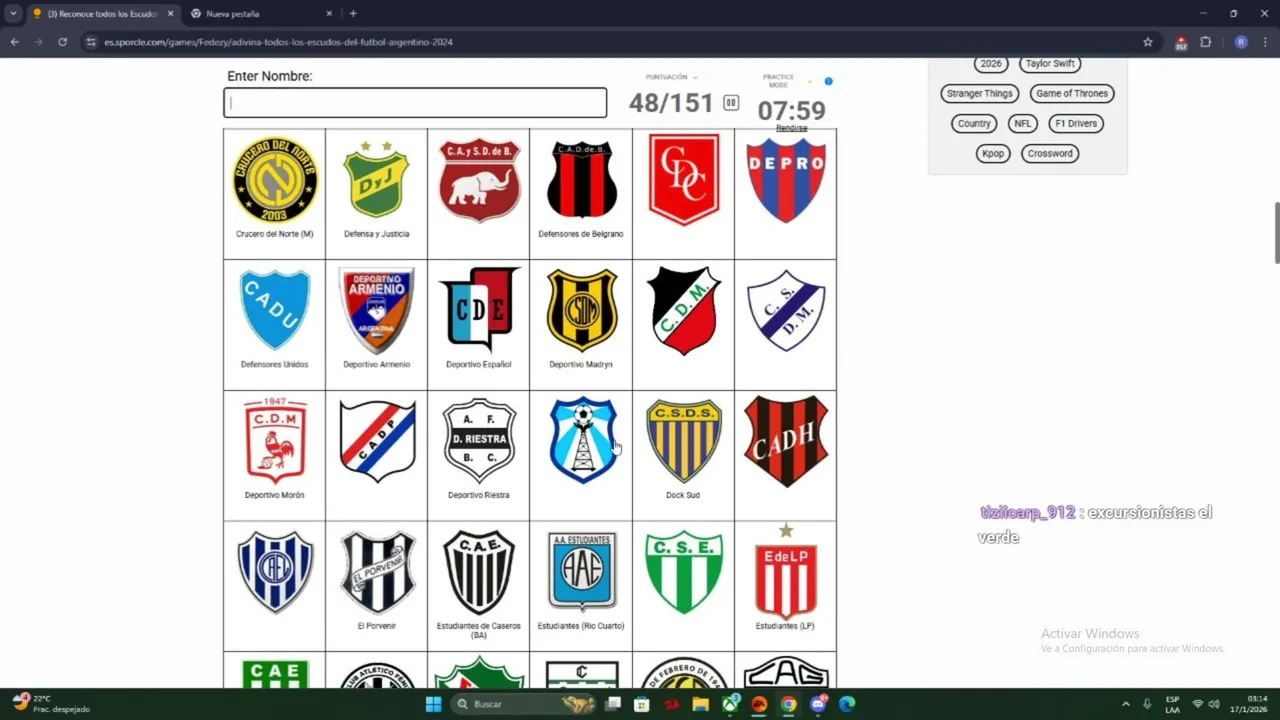Image resolution: width=1280 pixels, height=720 pixels.
Task: Open the Crossword quiz tag
Action: point(1050,153)
